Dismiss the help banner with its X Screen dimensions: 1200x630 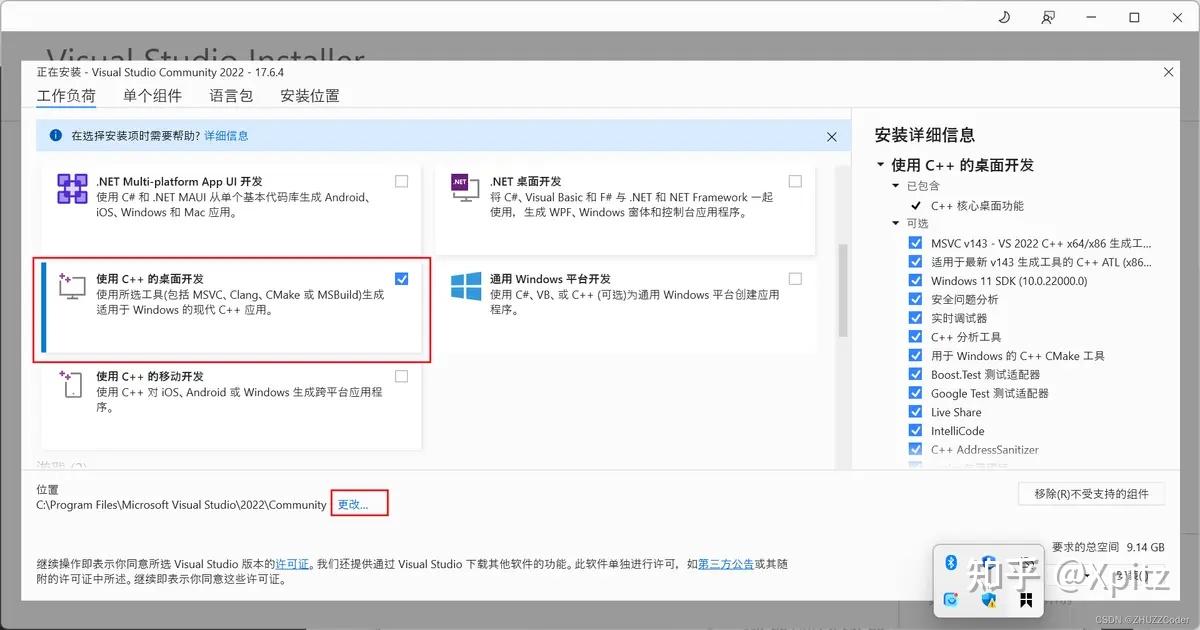(831, 136)
